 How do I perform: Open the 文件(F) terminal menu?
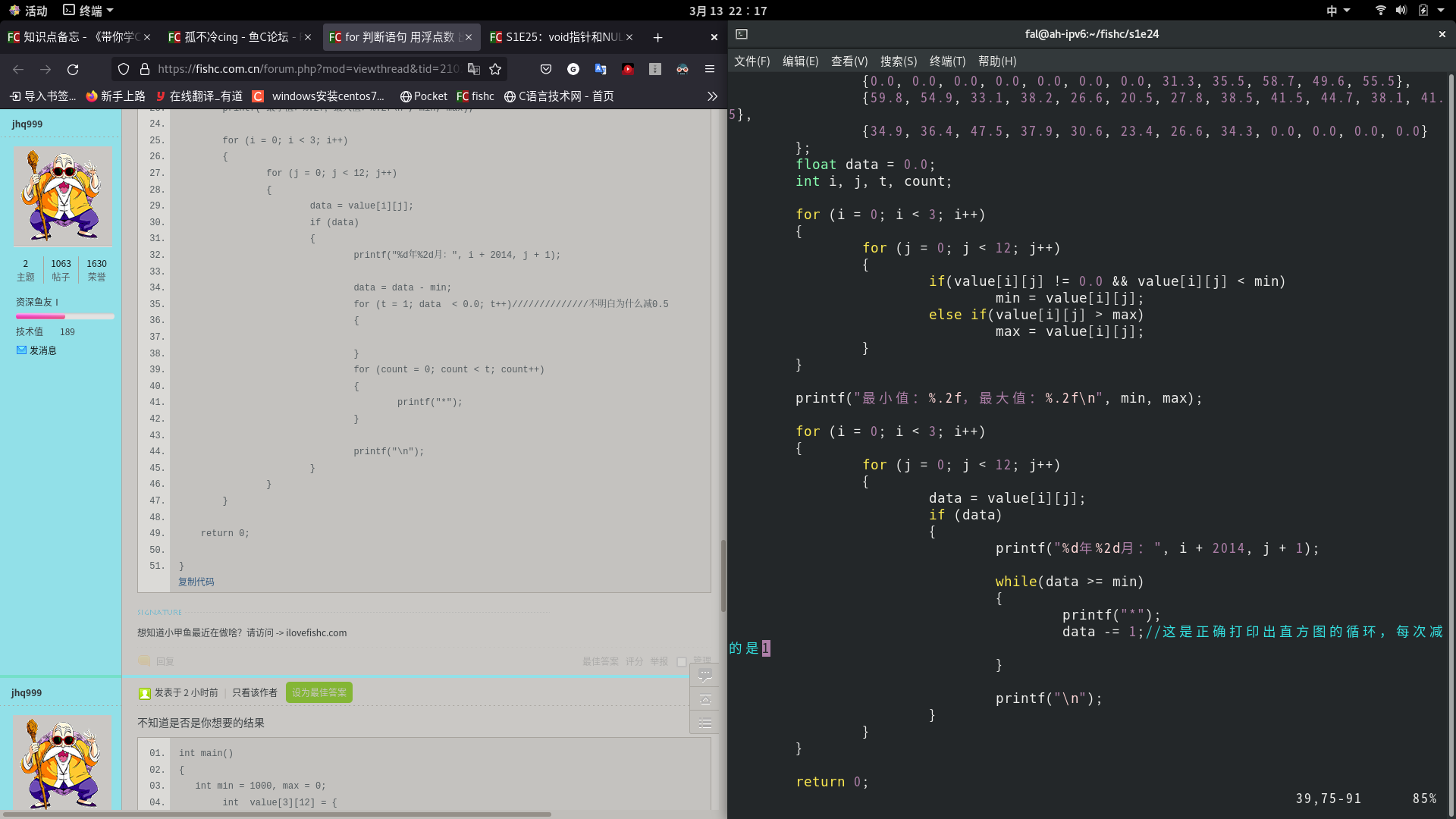pyautogui.click(x=752, y=61)
